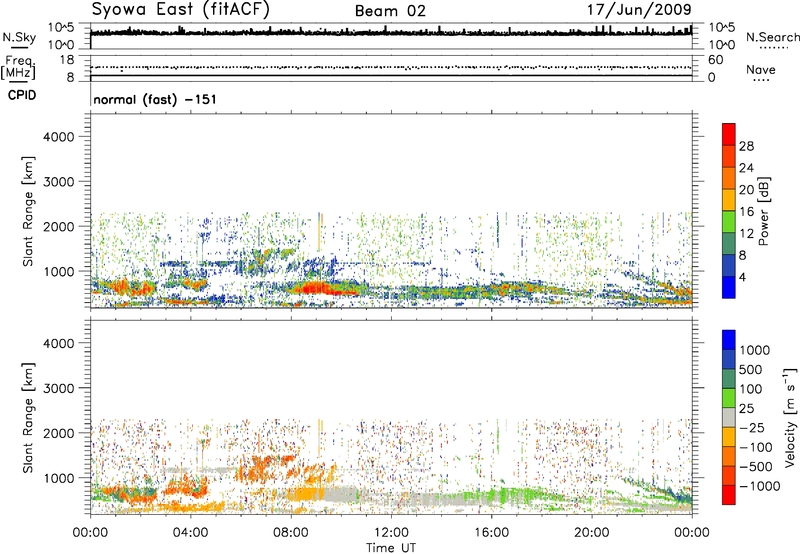Click the '20:00' time tick label

[591, 533]
